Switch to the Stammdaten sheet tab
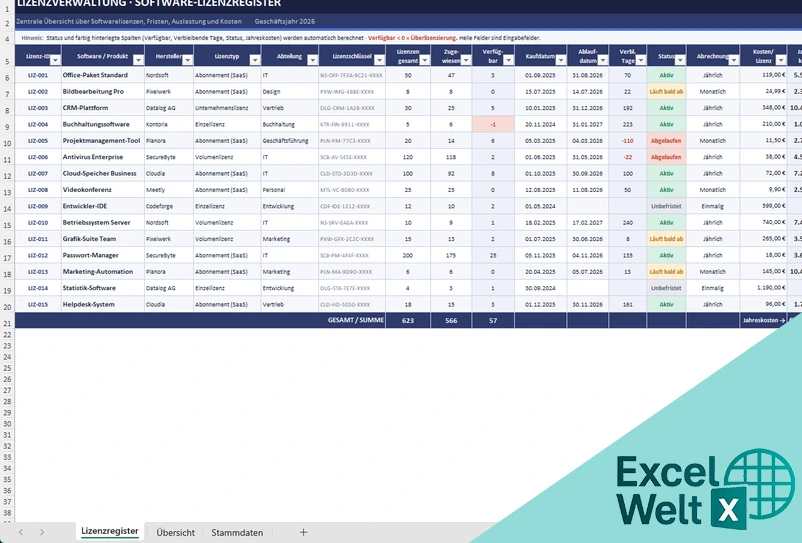This screenshot has height=543, width=802. [237, 532]
